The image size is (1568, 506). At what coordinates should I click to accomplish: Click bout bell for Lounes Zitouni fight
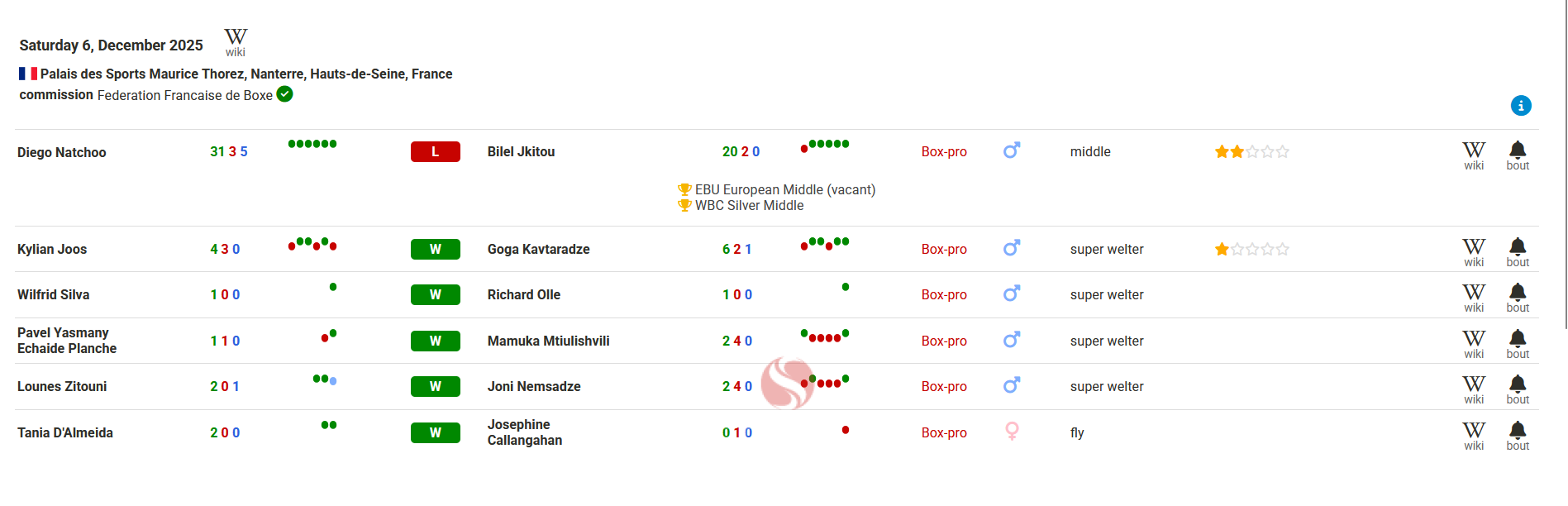click(1518, 388)
